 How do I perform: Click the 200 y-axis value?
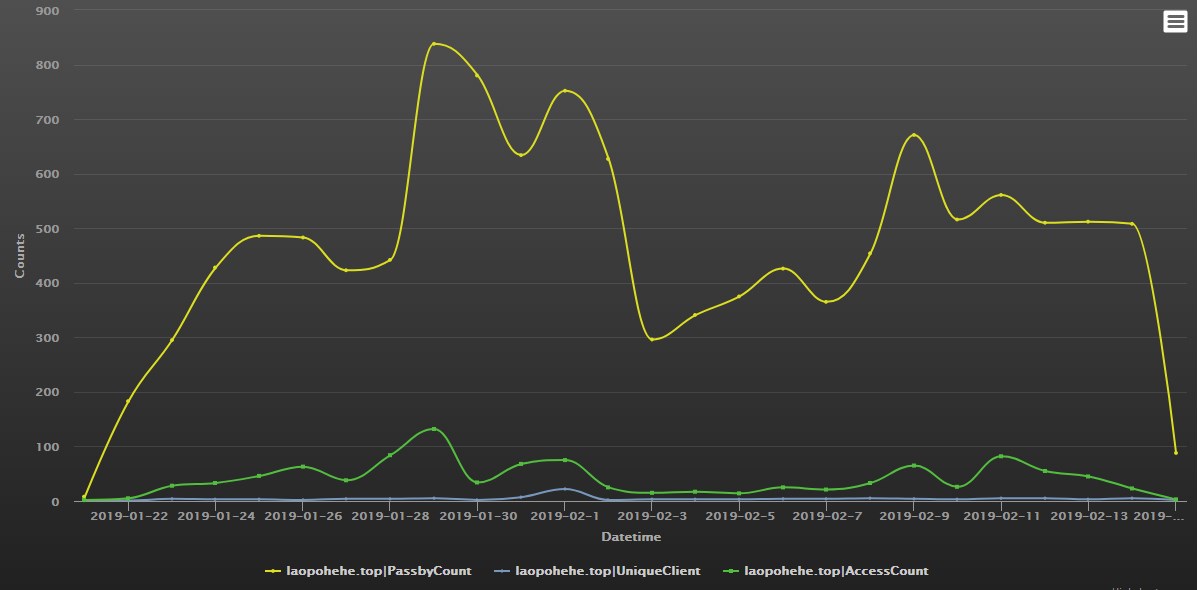pos(48,392)
